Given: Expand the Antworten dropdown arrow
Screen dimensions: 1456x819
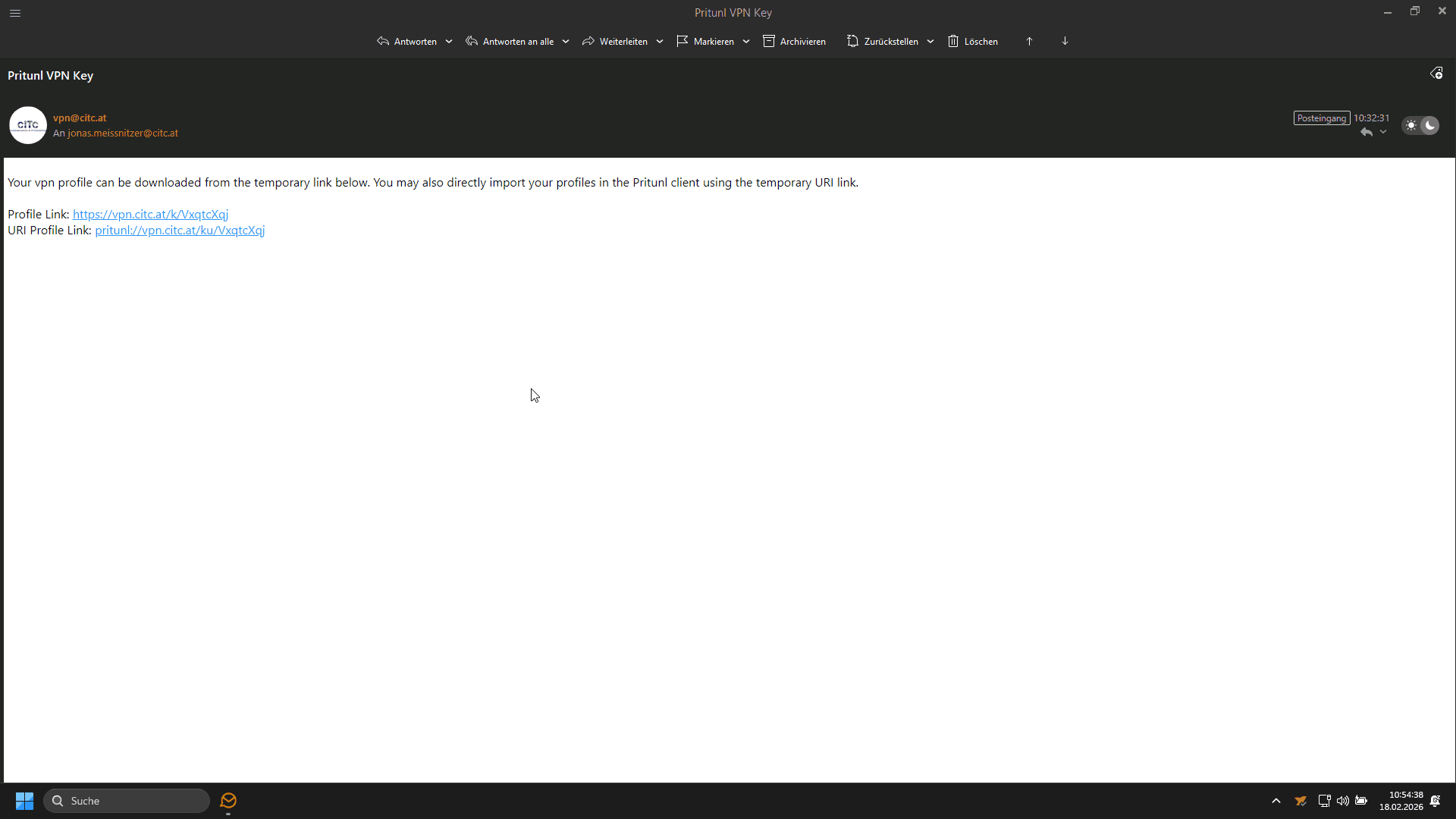Looking at the screenshot, I should point(448,41).
